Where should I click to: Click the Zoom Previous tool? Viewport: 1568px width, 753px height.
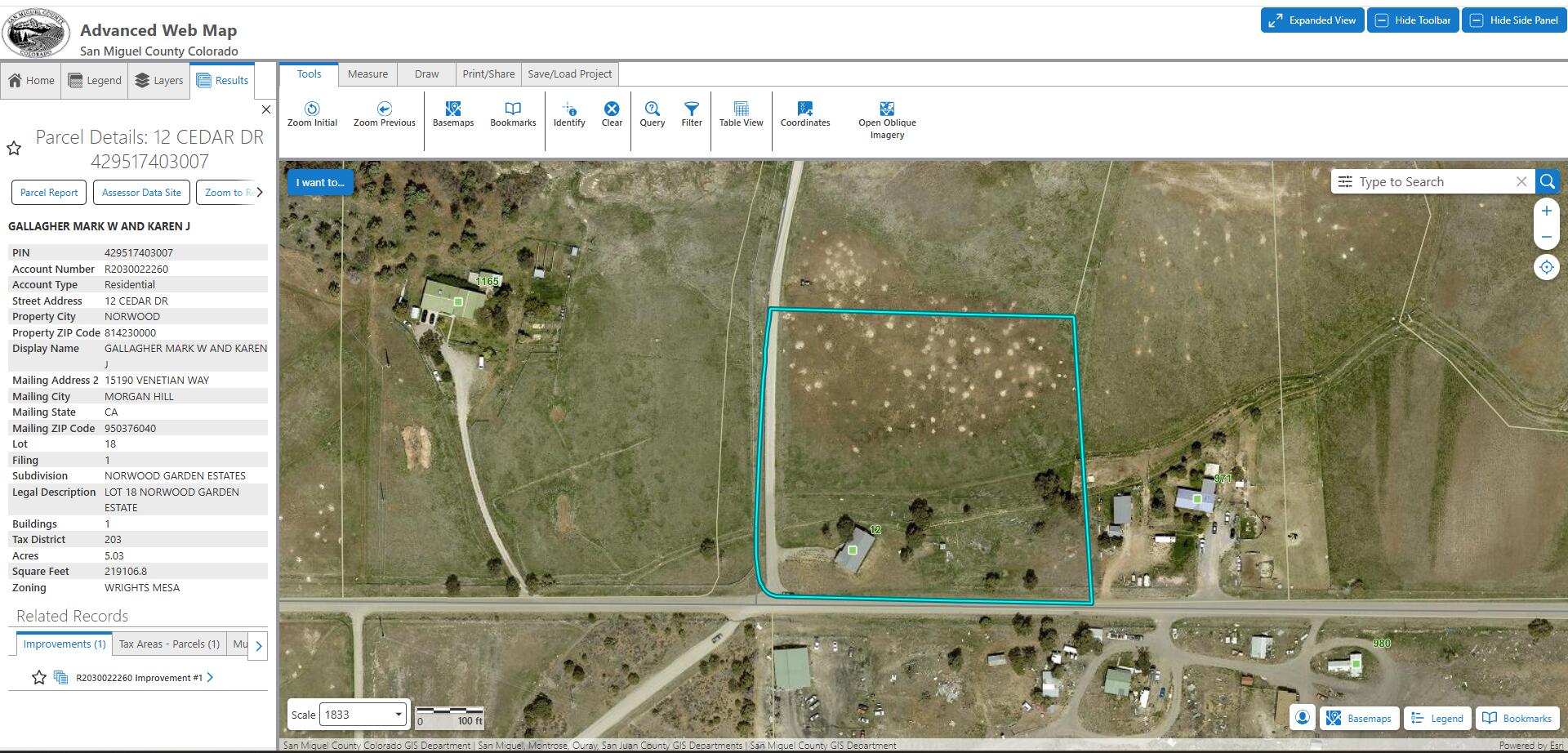pos(384,114)
